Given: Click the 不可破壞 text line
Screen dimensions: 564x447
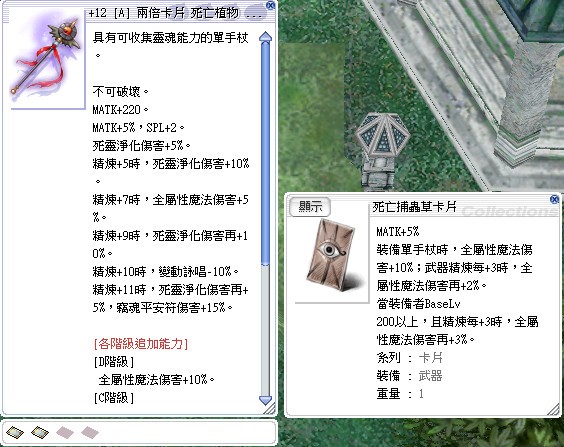Looking at the screenshot, I should (x=120, y=92).
